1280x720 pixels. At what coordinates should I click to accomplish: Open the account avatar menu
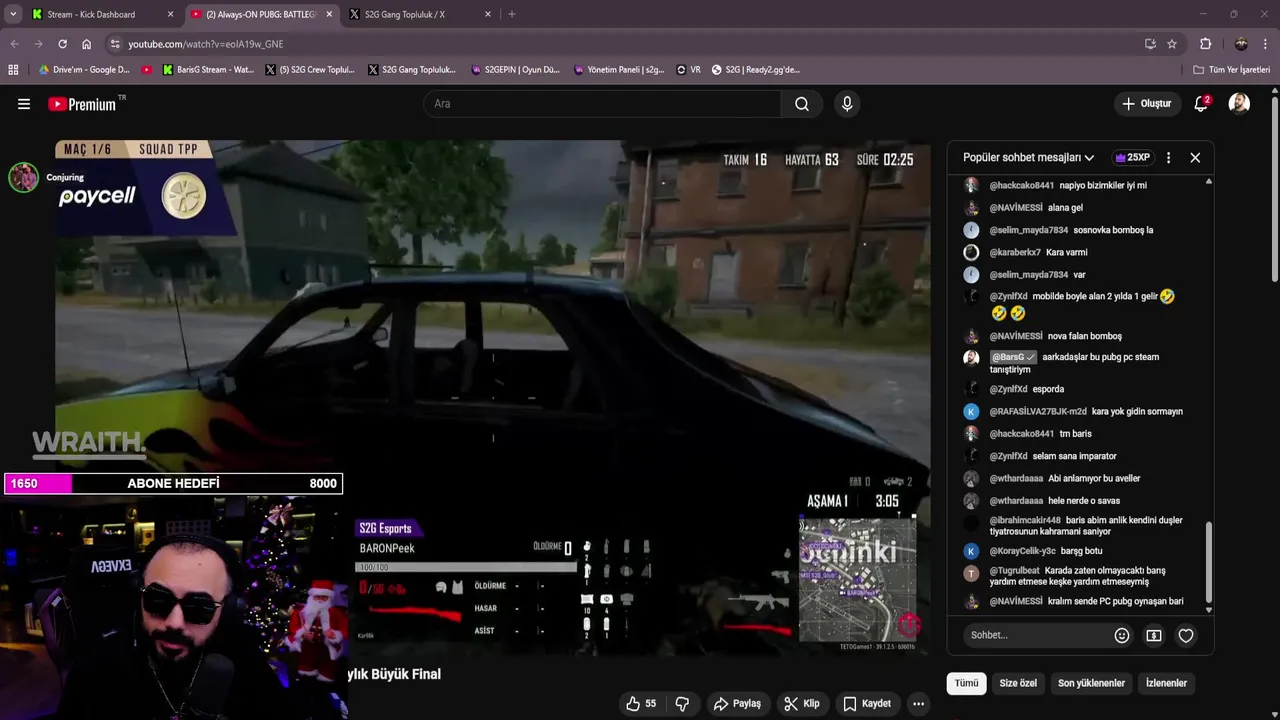[x=1239, y=104]
